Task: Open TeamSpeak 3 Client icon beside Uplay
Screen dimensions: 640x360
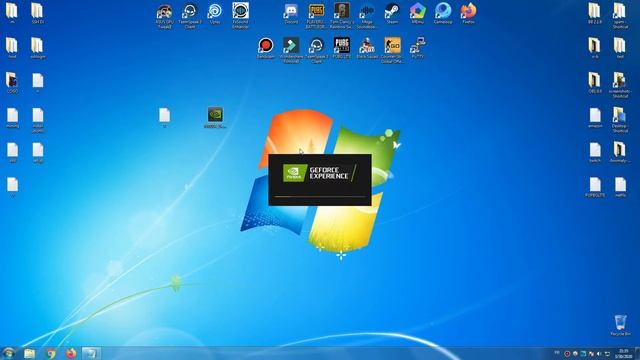Action: (190, 16)
